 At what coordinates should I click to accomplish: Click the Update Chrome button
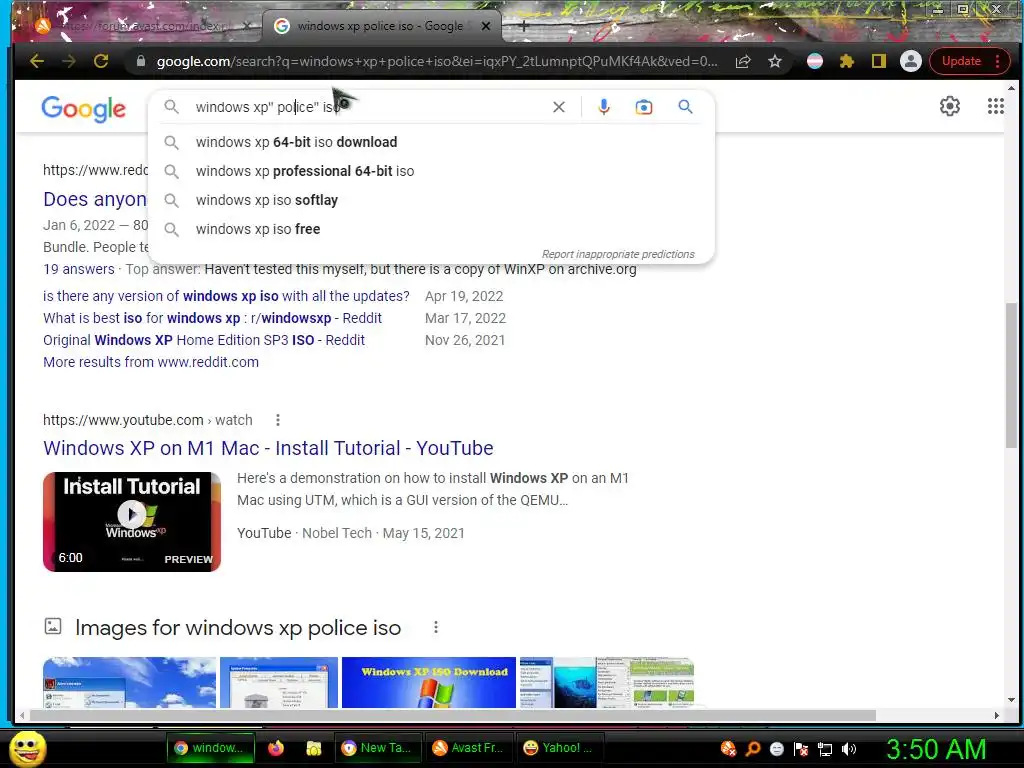pos(961,61)
